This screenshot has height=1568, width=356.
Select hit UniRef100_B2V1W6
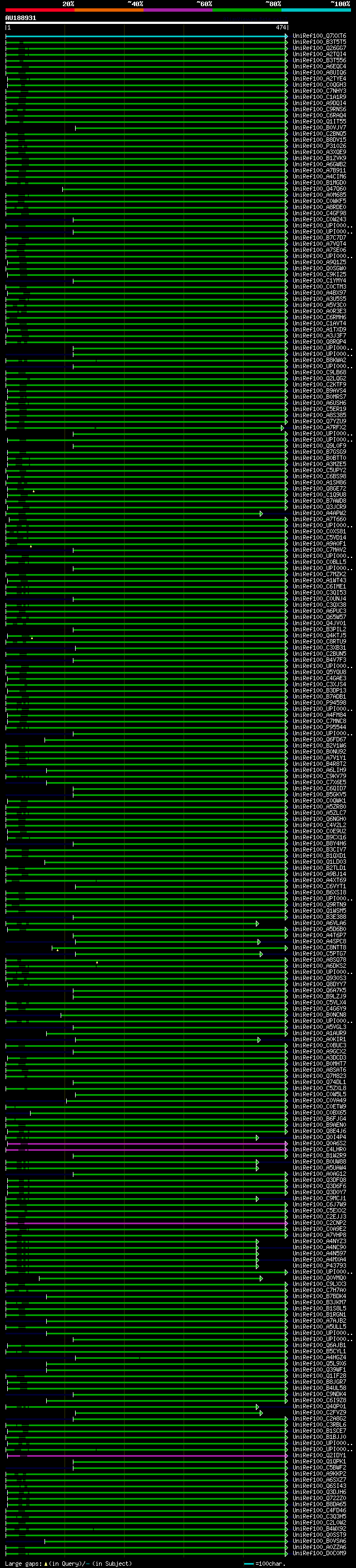[x=319, y=746]
